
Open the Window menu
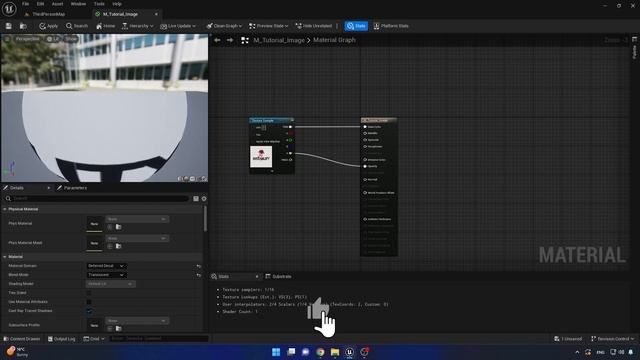78,4
